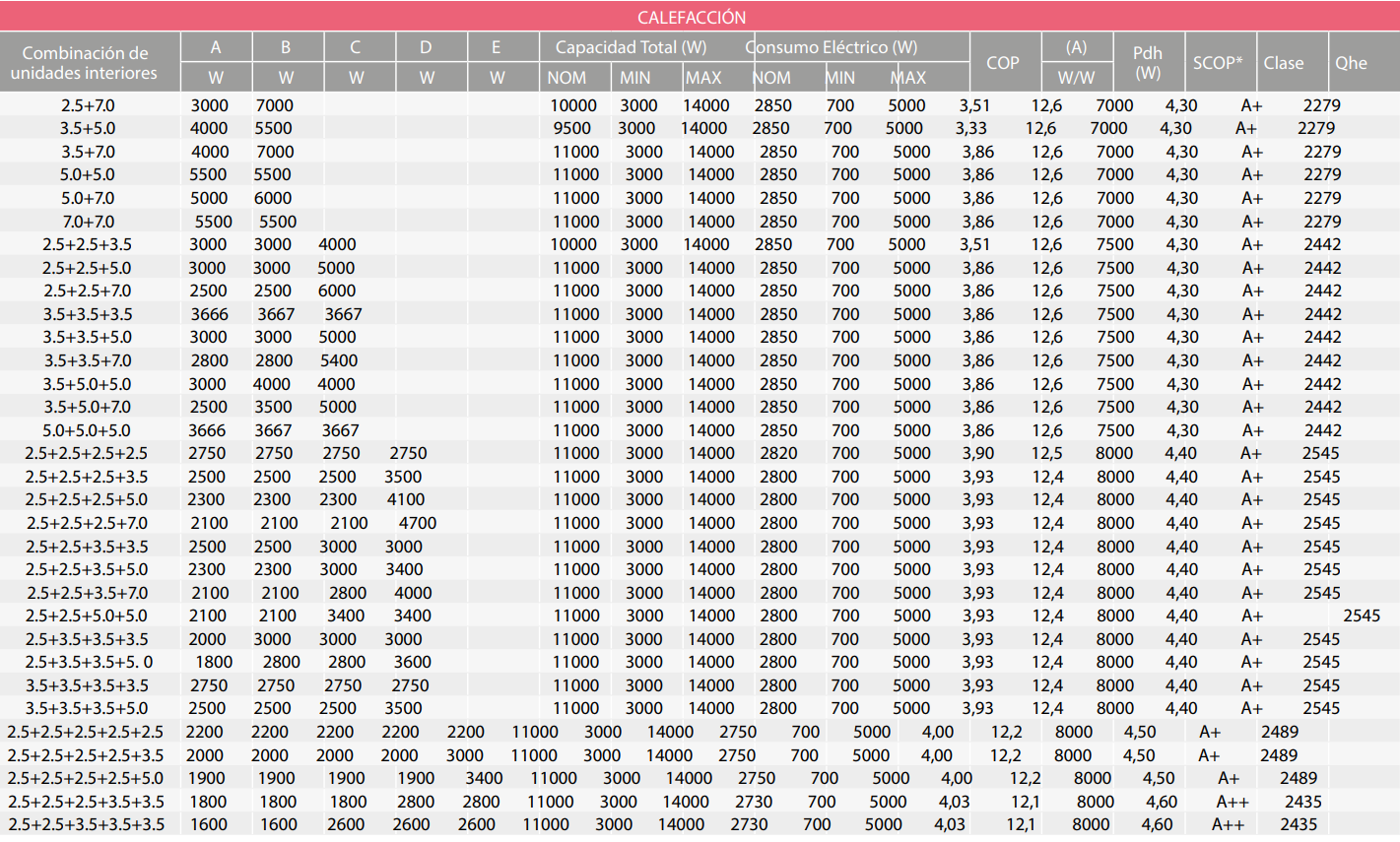Select the row label 3.5+5.0
Image resolution: width=1400 pixels, height=842 pixels.
(x=88, y=128)
